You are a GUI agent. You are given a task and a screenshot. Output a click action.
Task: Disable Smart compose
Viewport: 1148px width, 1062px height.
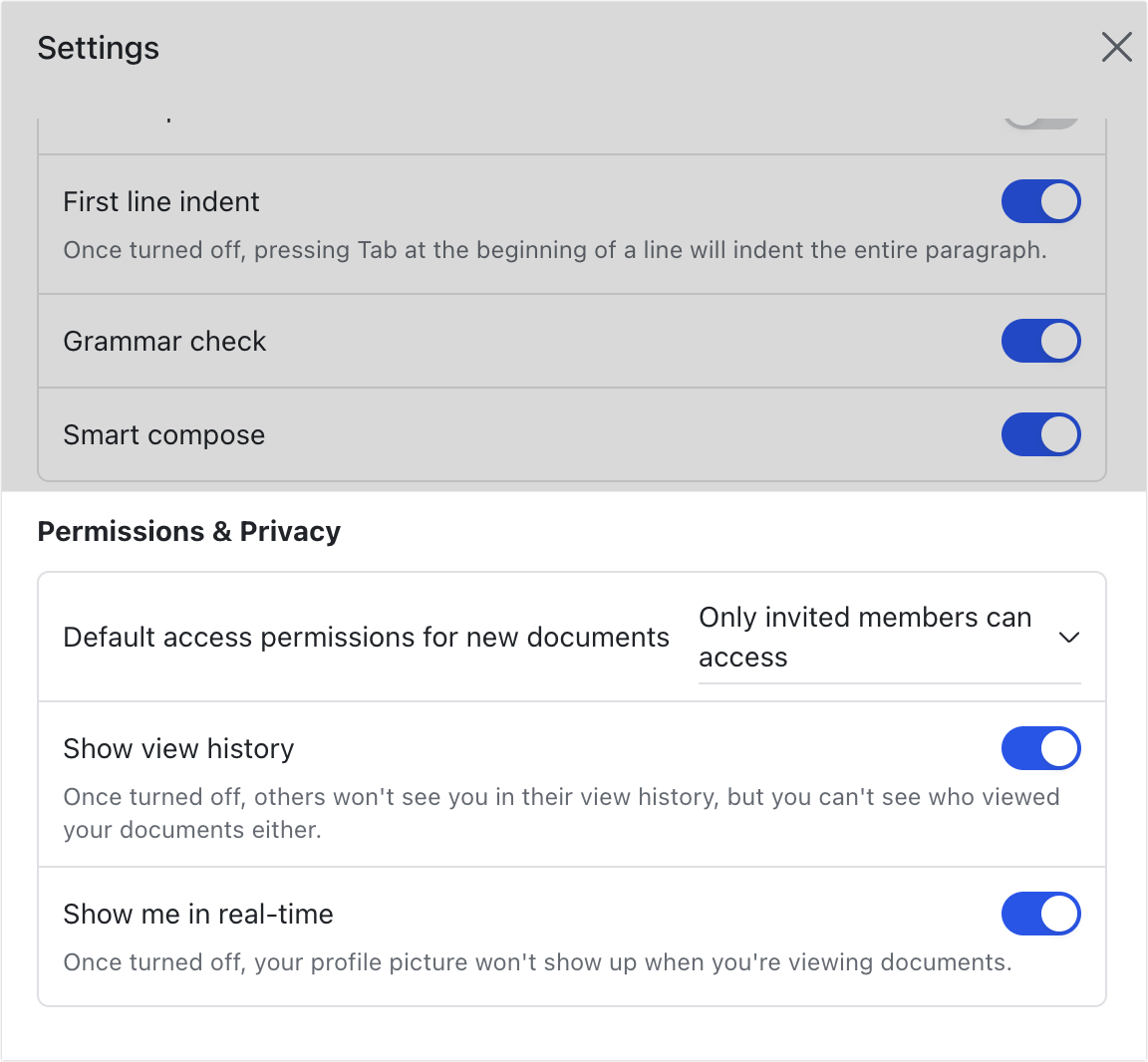click(x=1041, y=434)
